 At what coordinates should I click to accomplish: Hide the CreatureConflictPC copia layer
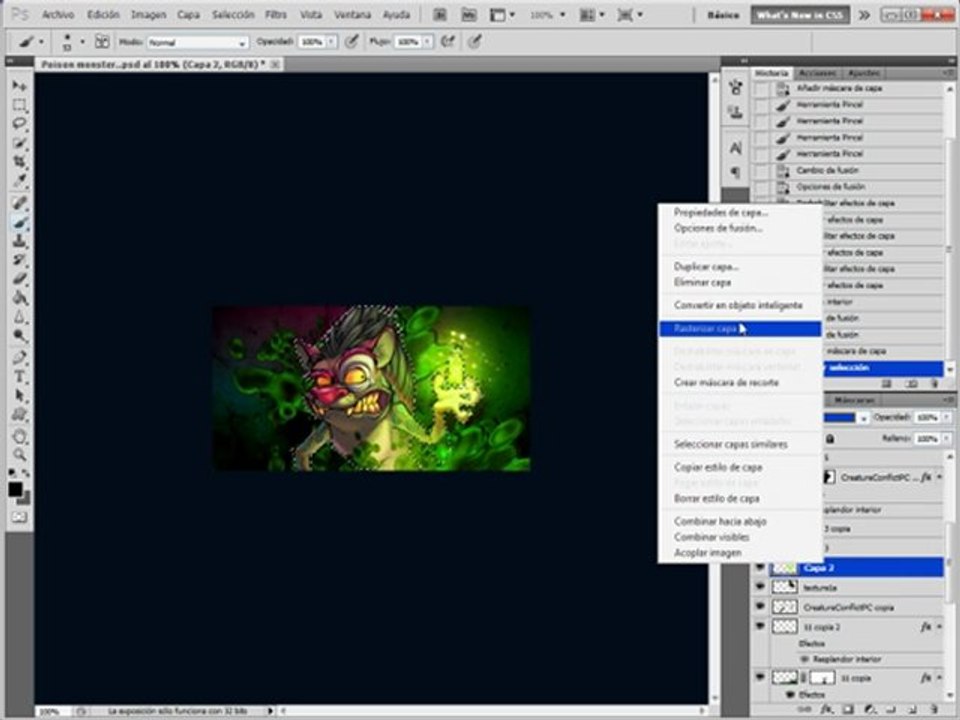(760, 606)
